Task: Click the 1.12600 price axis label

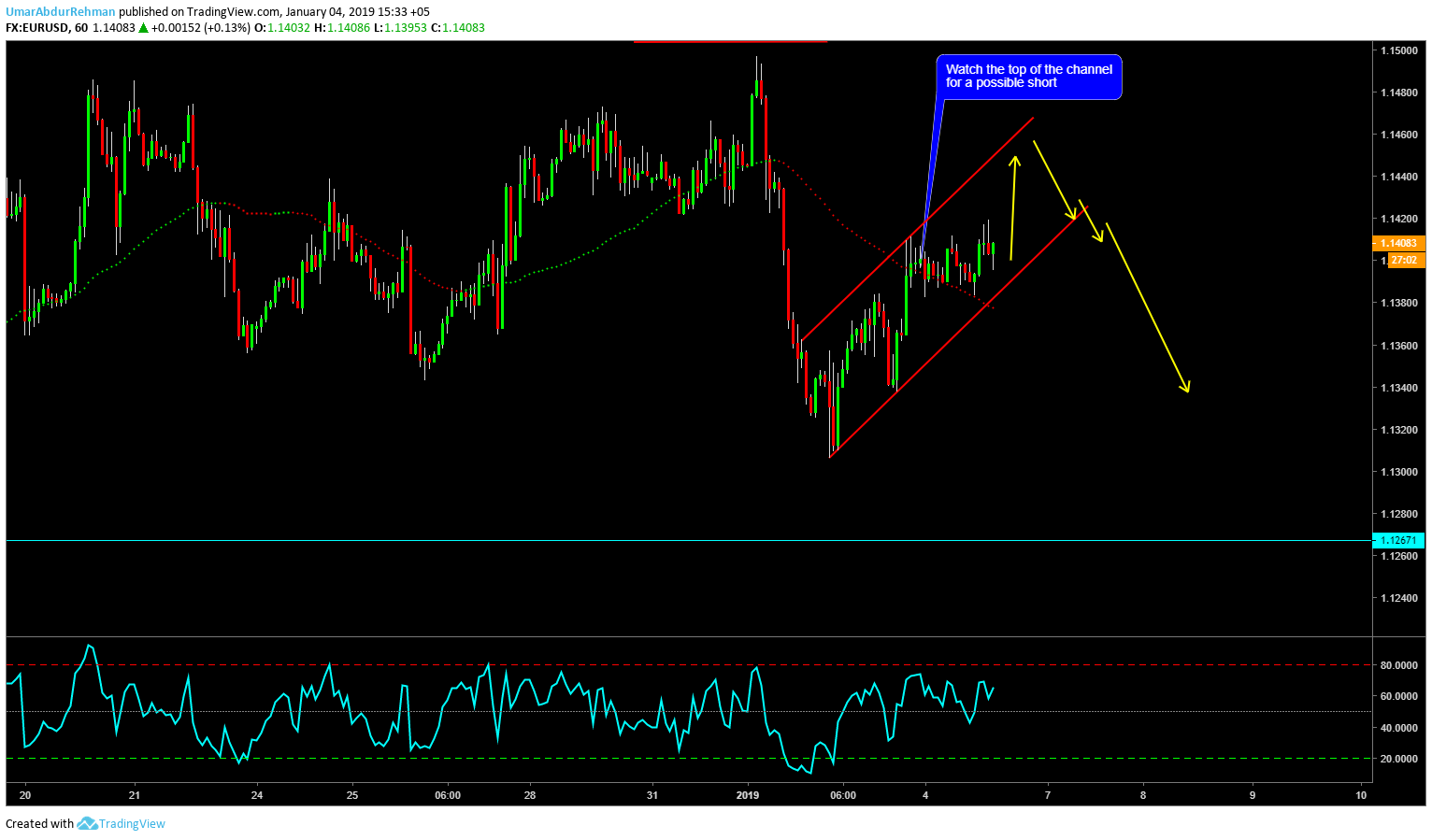Action: click(1399, 556)
